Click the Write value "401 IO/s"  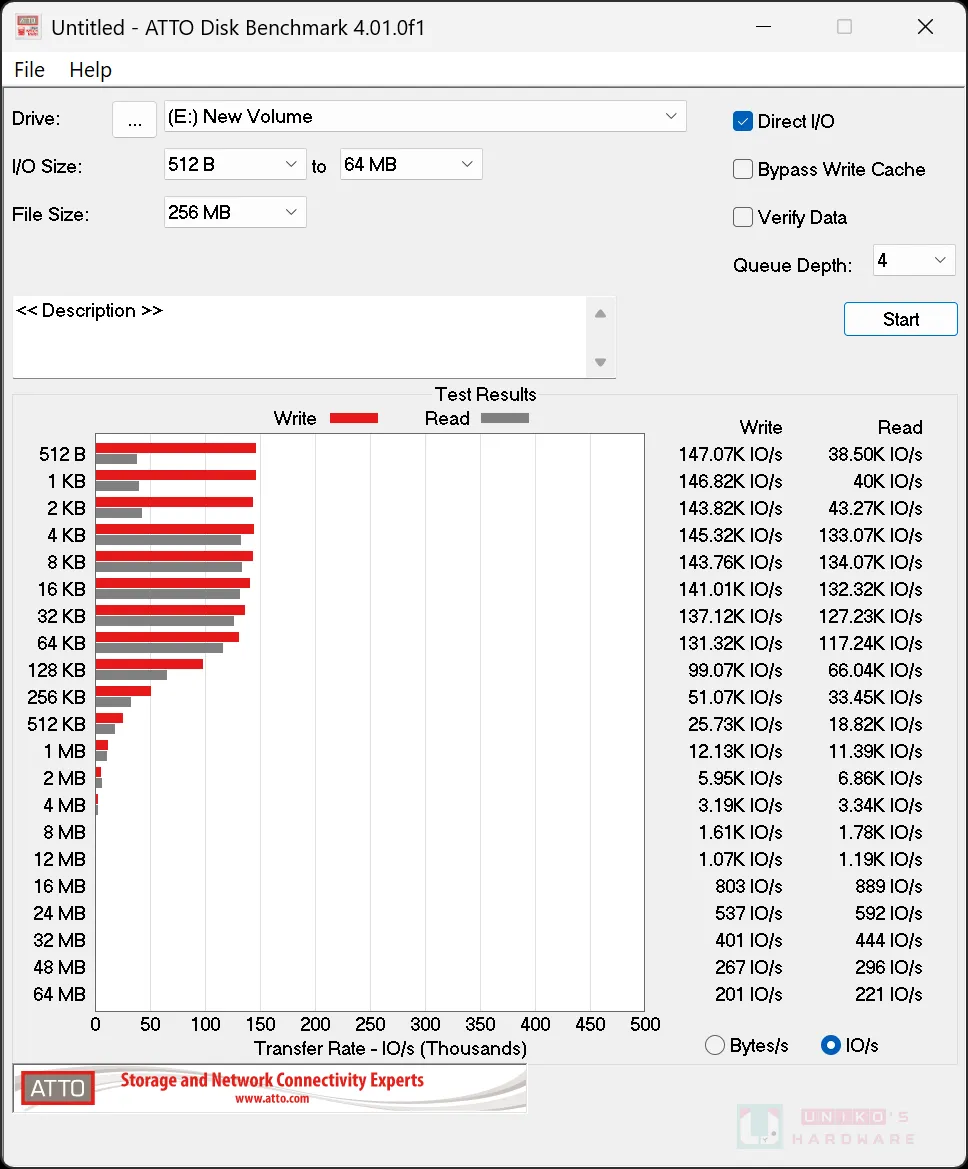pos(749,940)
